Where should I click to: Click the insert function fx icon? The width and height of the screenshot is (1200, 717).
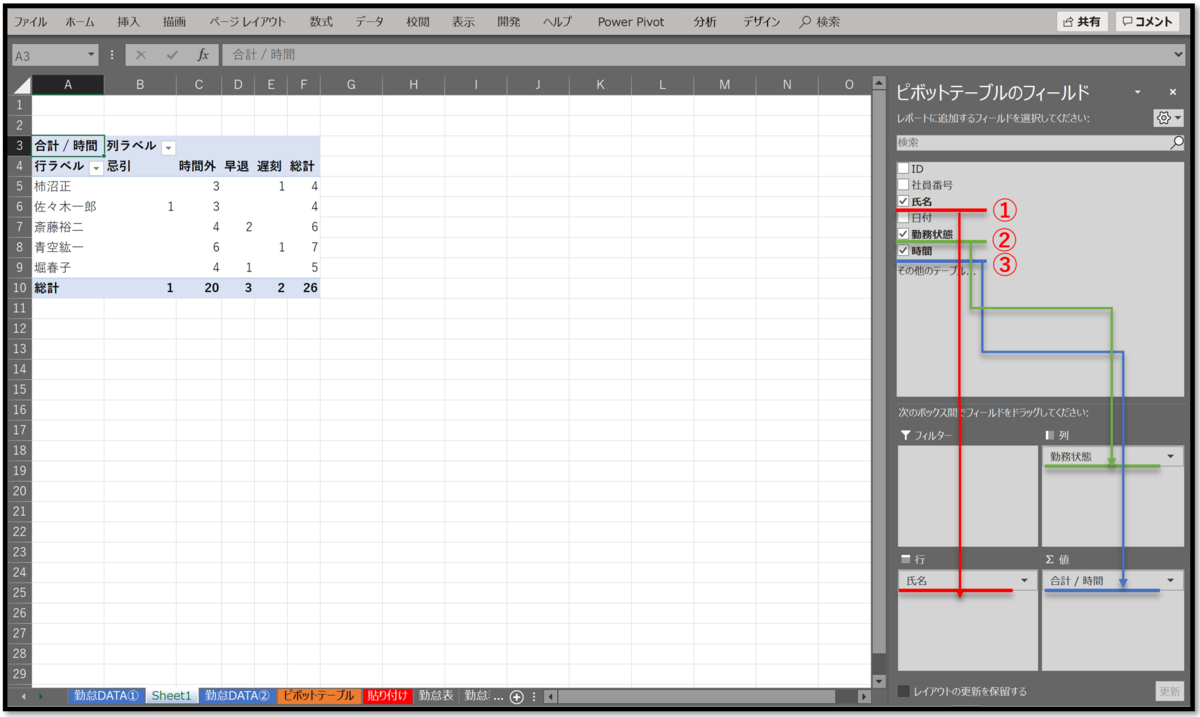[203, 55]
